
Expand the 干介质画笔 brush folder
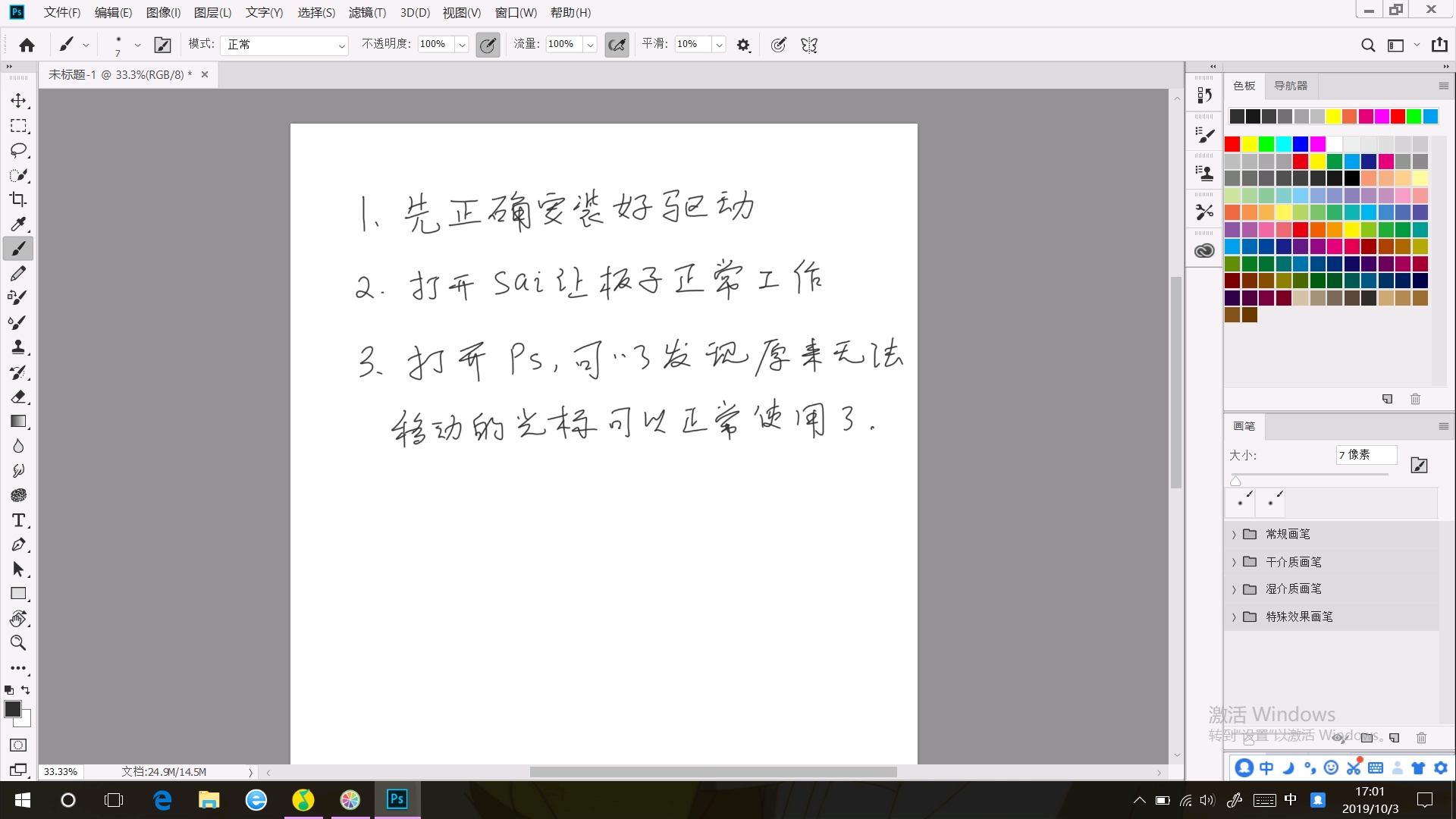click(x=1234, y=562)
